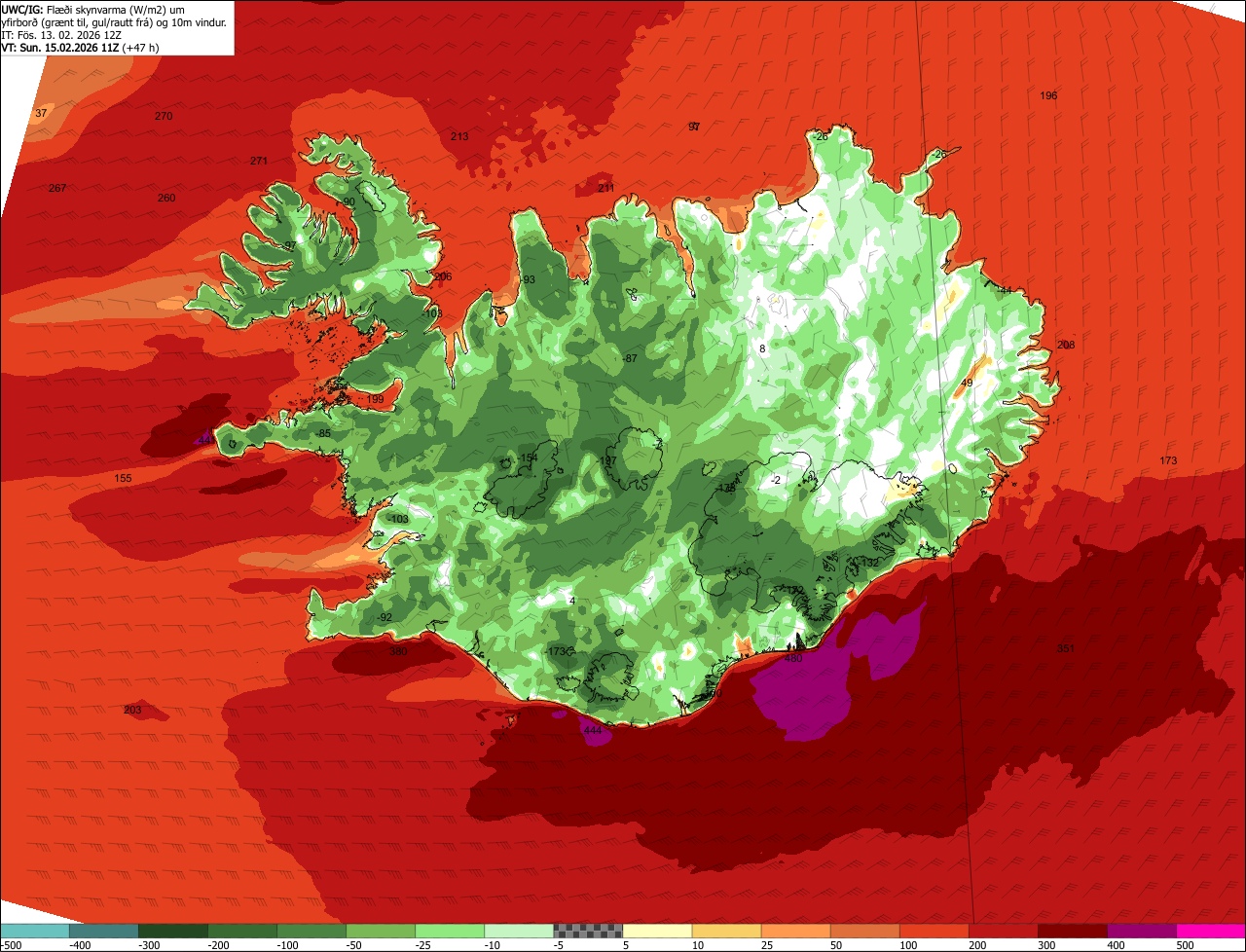This screenshot has width=1246, height=952.
Task: Click the map value -44 in the east
Action: (1004, 290)
